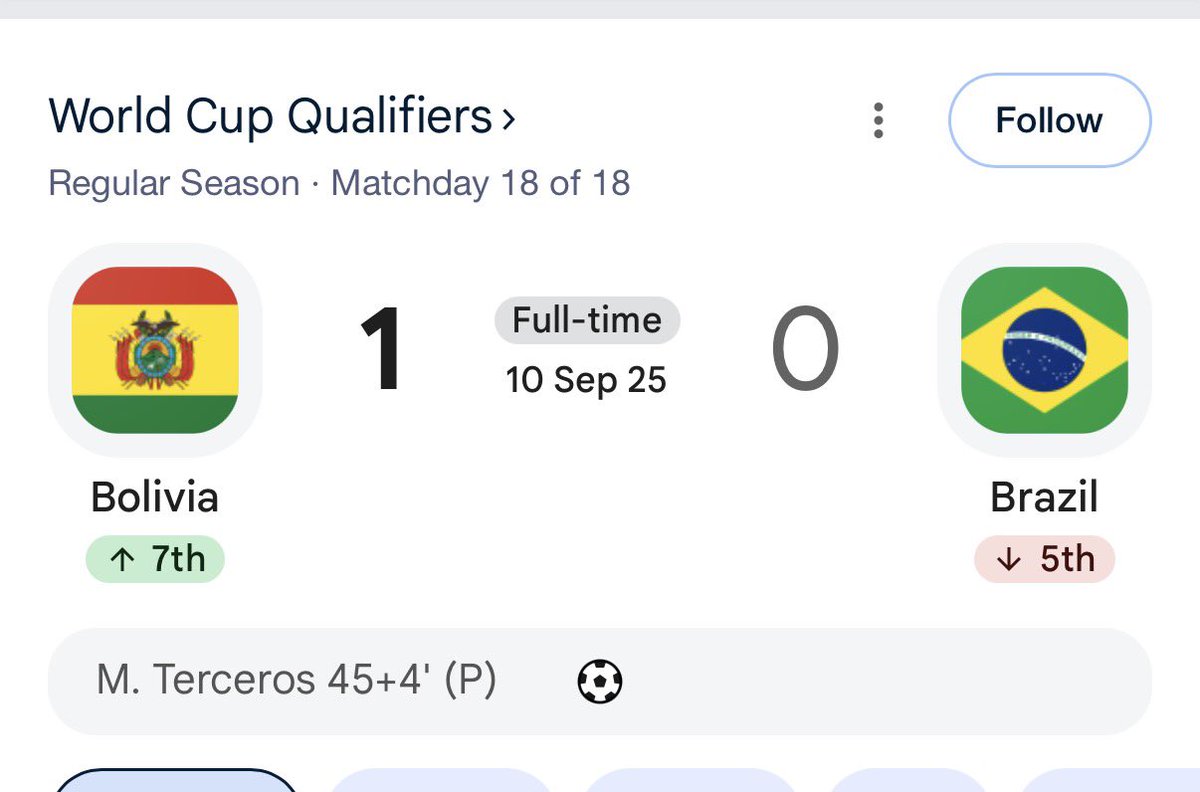Click the green up arrow beside 7th
This screenshot has width=1200, height=792.
(122, 560)
